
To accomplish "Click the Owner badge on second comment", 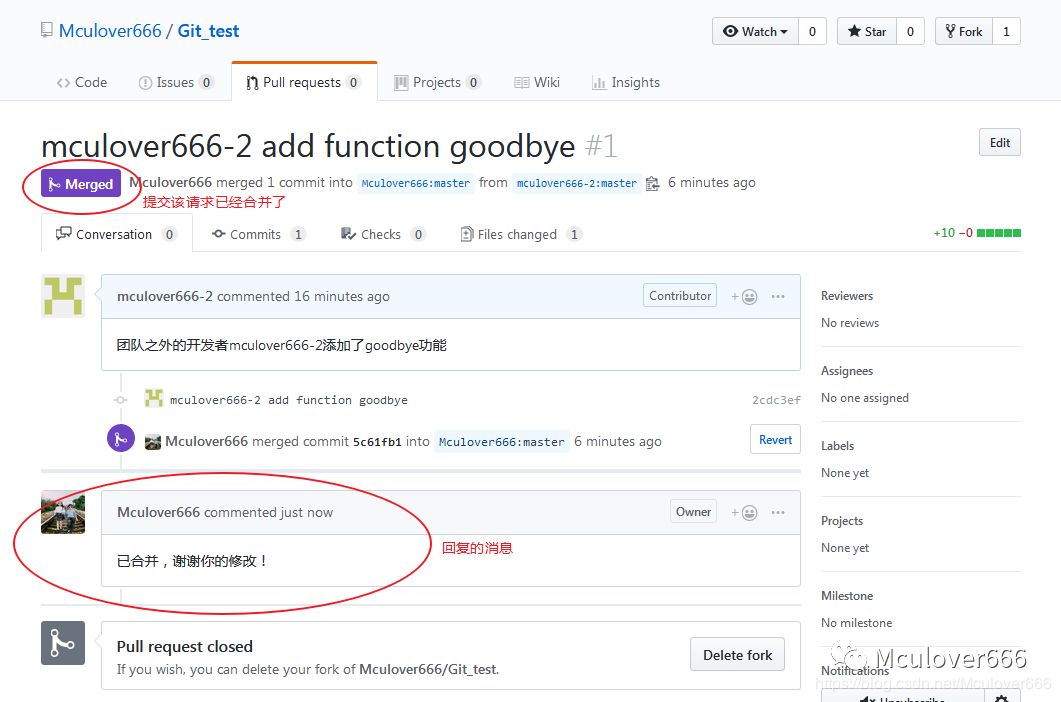I will point(693,512).
